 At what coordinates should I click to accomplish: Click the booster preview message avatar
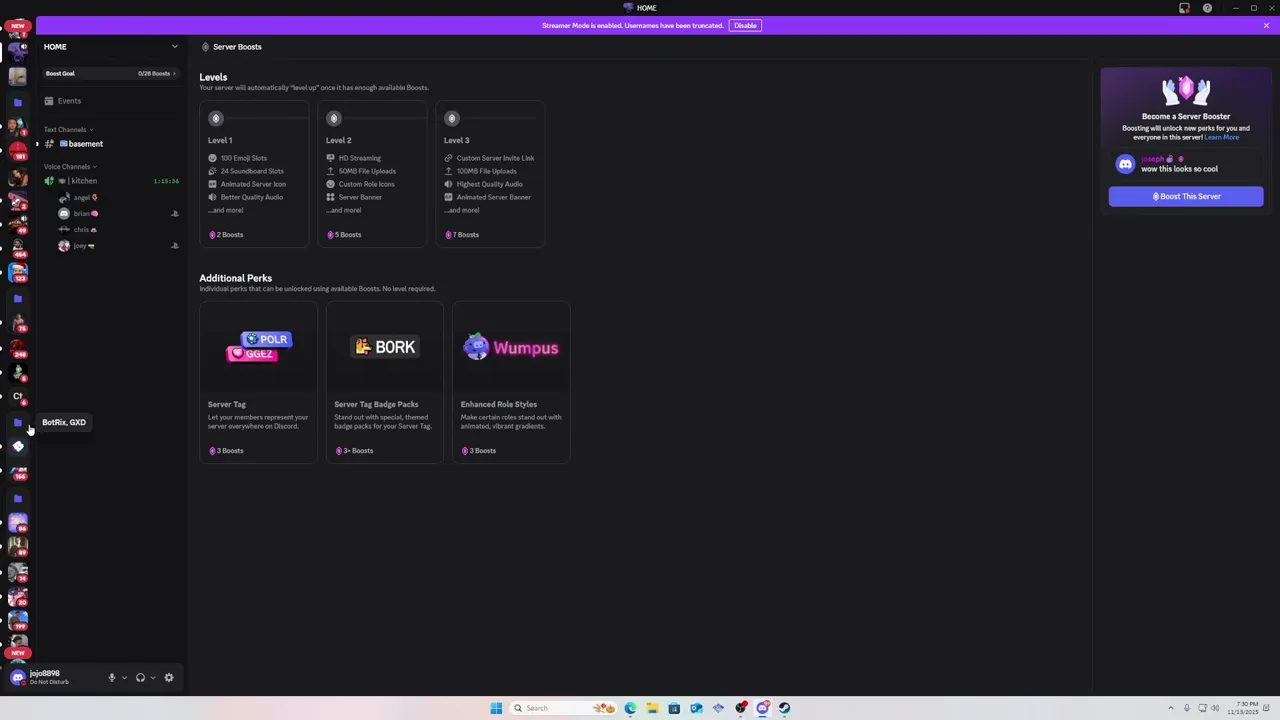click(x=1125, y=164)
